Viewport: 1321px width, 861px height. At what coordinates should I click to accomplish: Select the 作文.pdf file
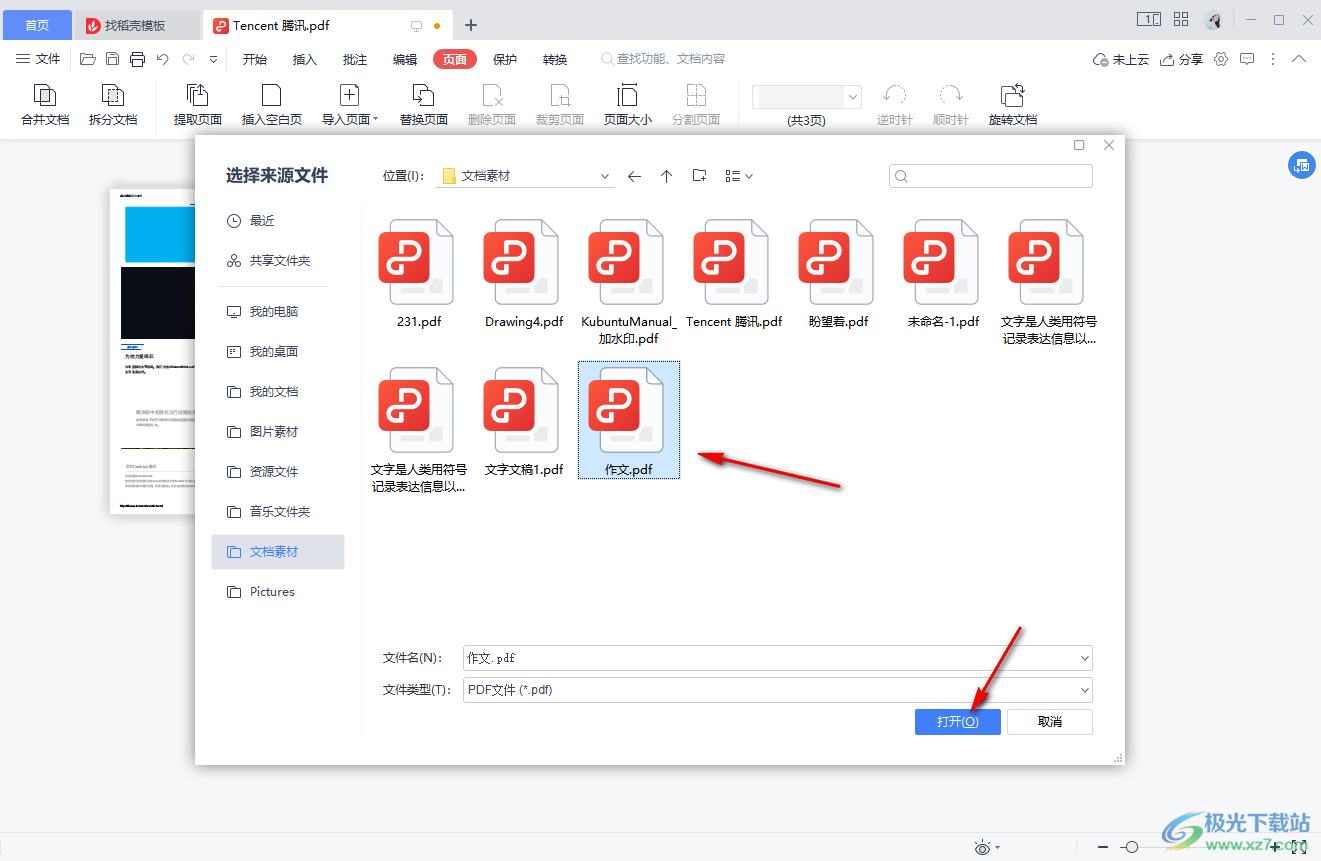(x=629, y=420)
